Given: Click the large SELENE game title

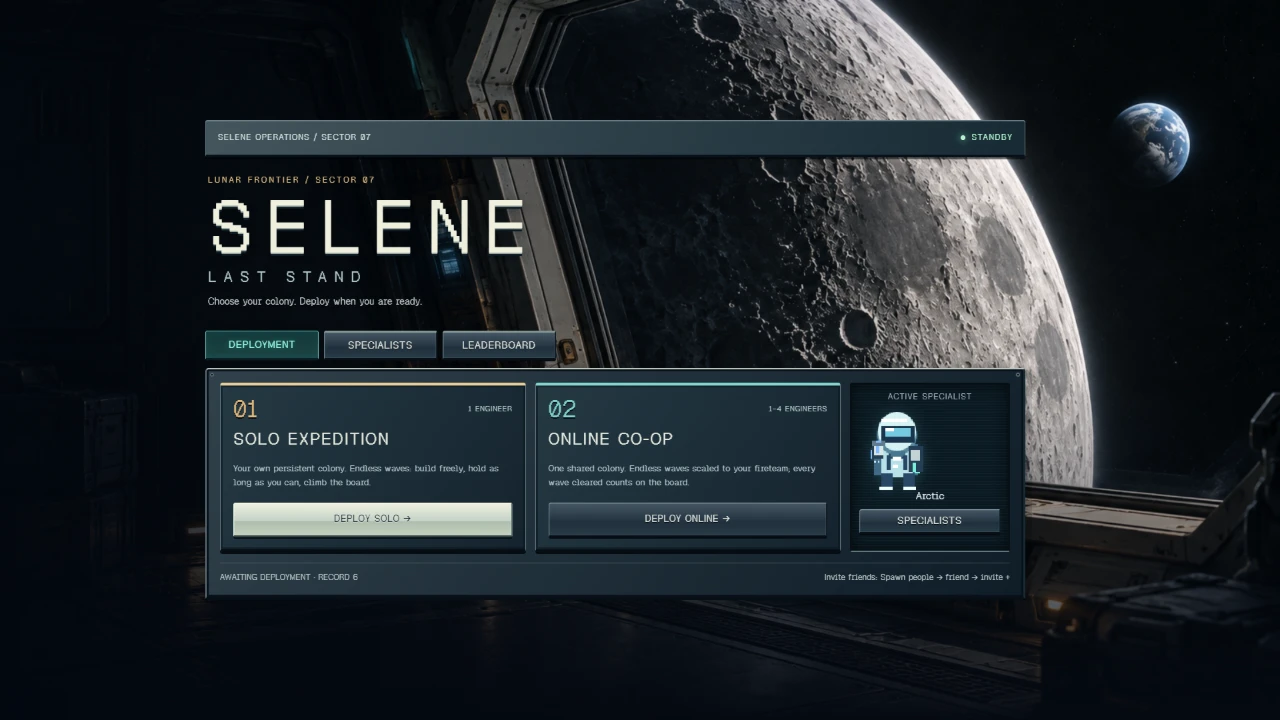Looking at the screenshot, I should point(368,226).
